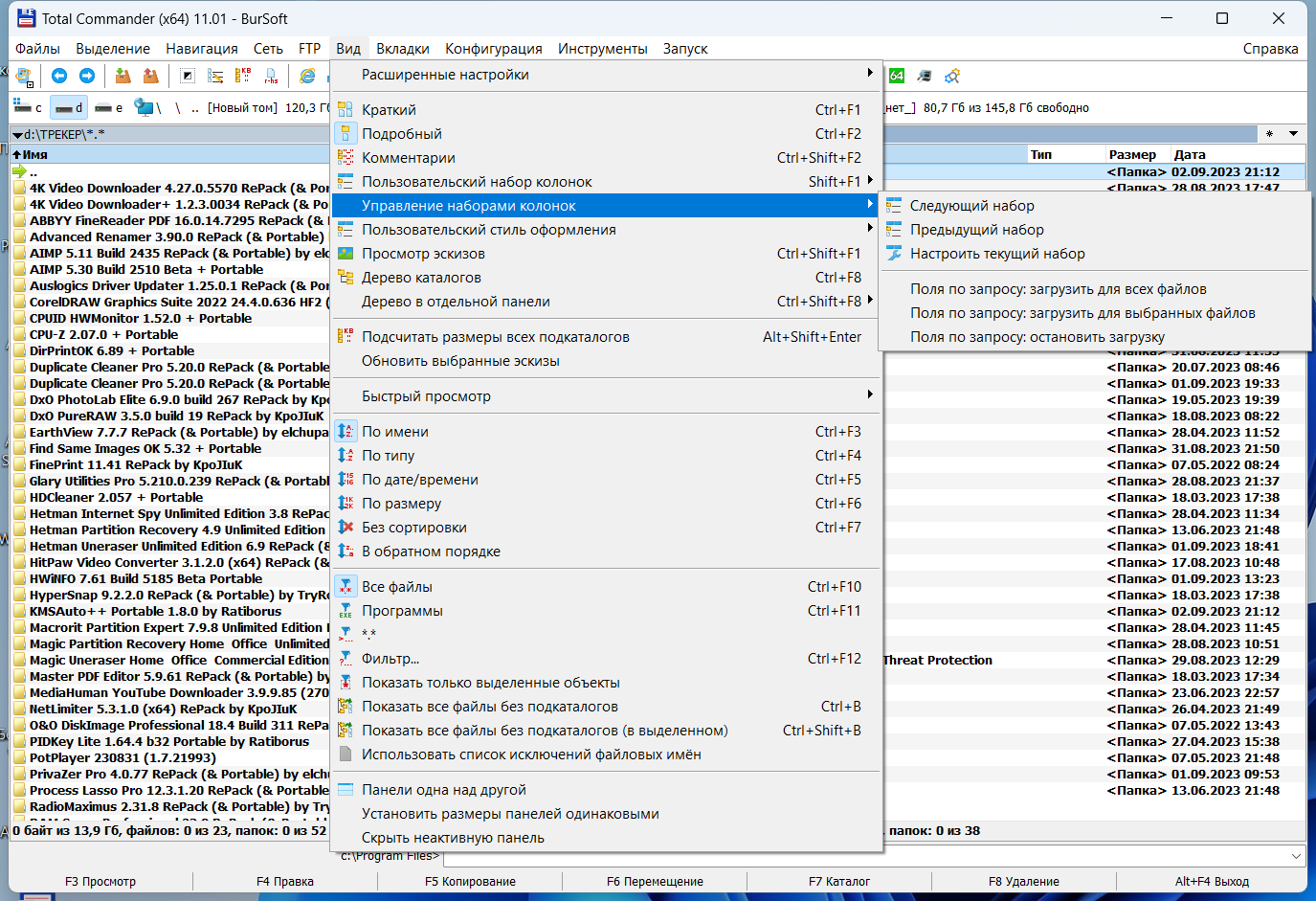This screenshot has height=901, width=1316.
Task: Click the green 64 toolbar icon
Action: tap(897, 76)
